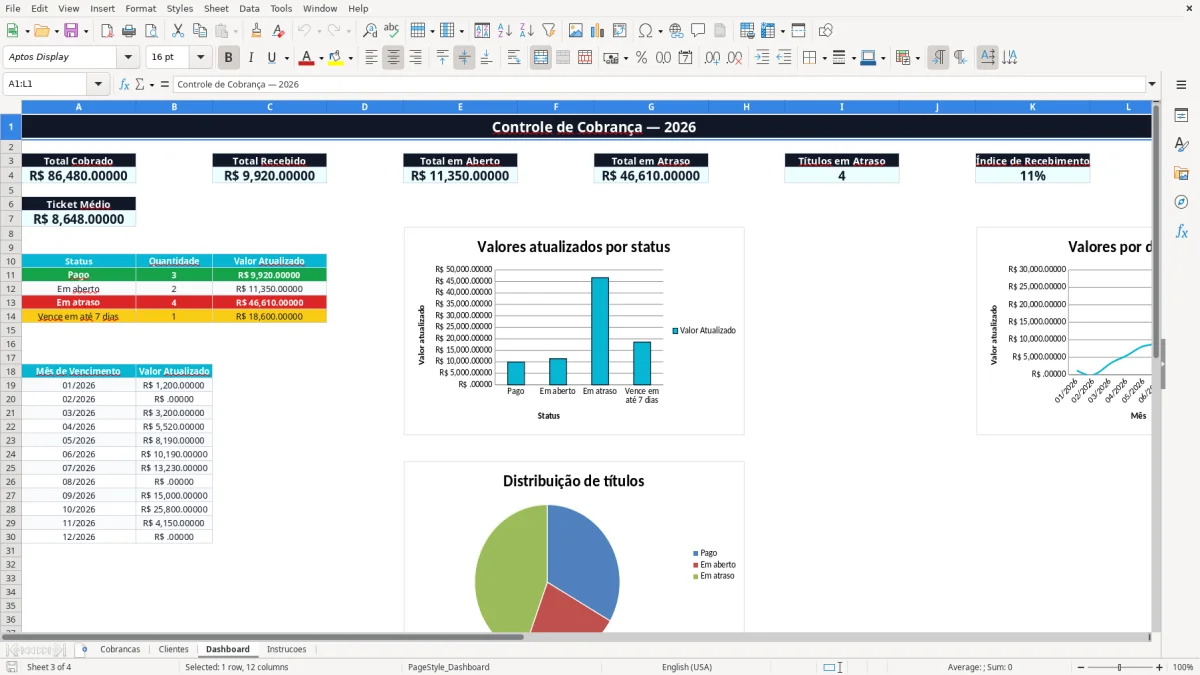Click PageStyle_Dashboard in status bar
Image resolution: width=1200 pixels, height=675 pixels.
(448, 667)
